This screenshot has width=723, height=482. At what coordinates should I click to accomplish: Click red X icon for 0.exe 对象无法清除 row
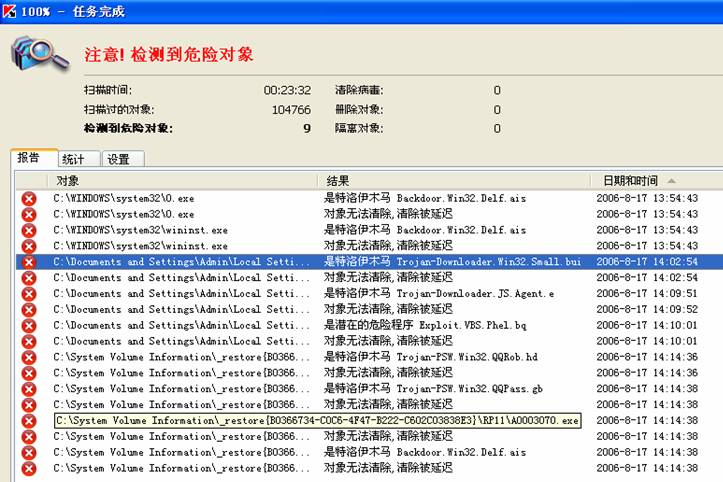29,214
